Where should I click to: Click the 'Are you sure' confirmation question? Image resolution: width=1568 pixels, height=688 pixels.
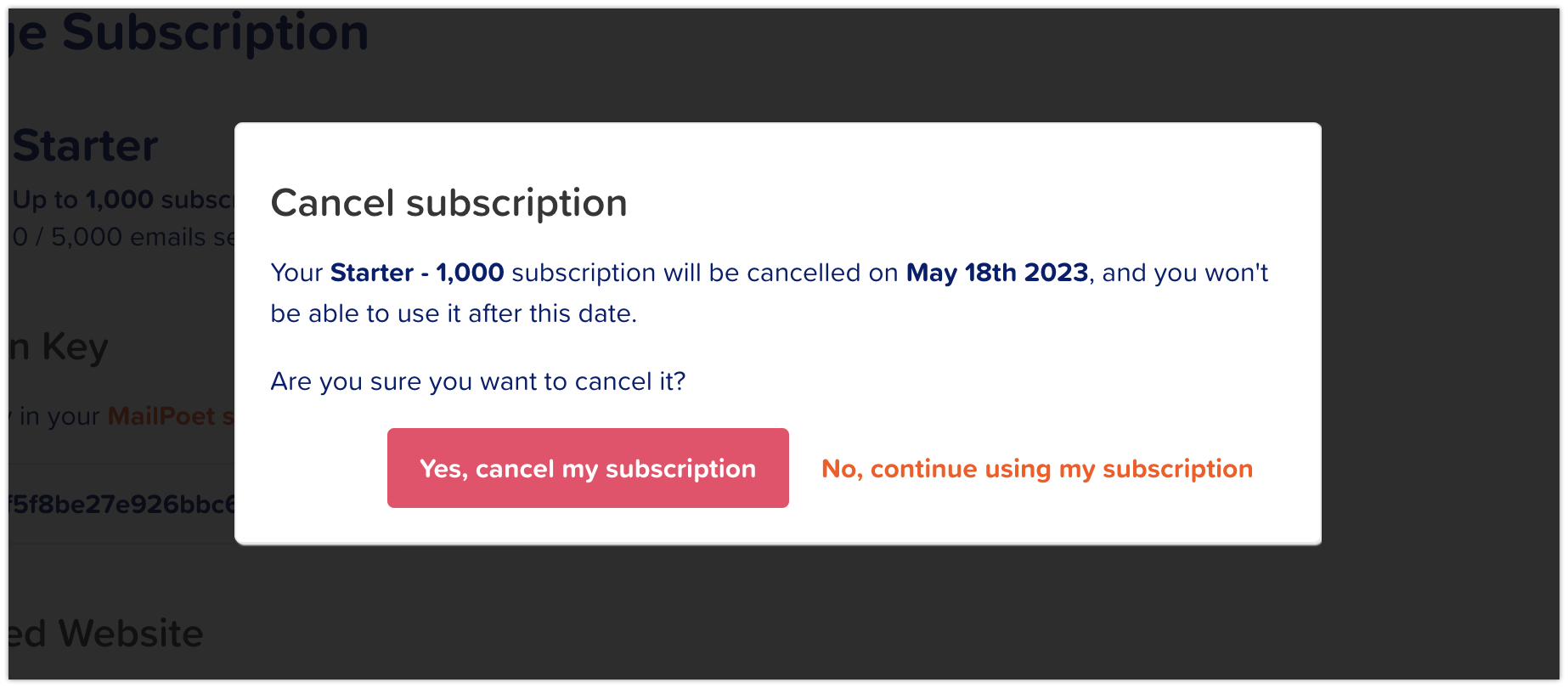pos(477,381)
